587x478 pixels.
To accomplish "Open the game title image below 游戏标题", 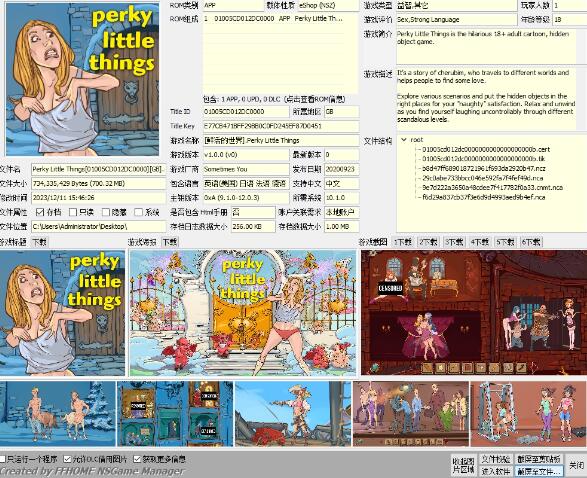I will [62, 313].
